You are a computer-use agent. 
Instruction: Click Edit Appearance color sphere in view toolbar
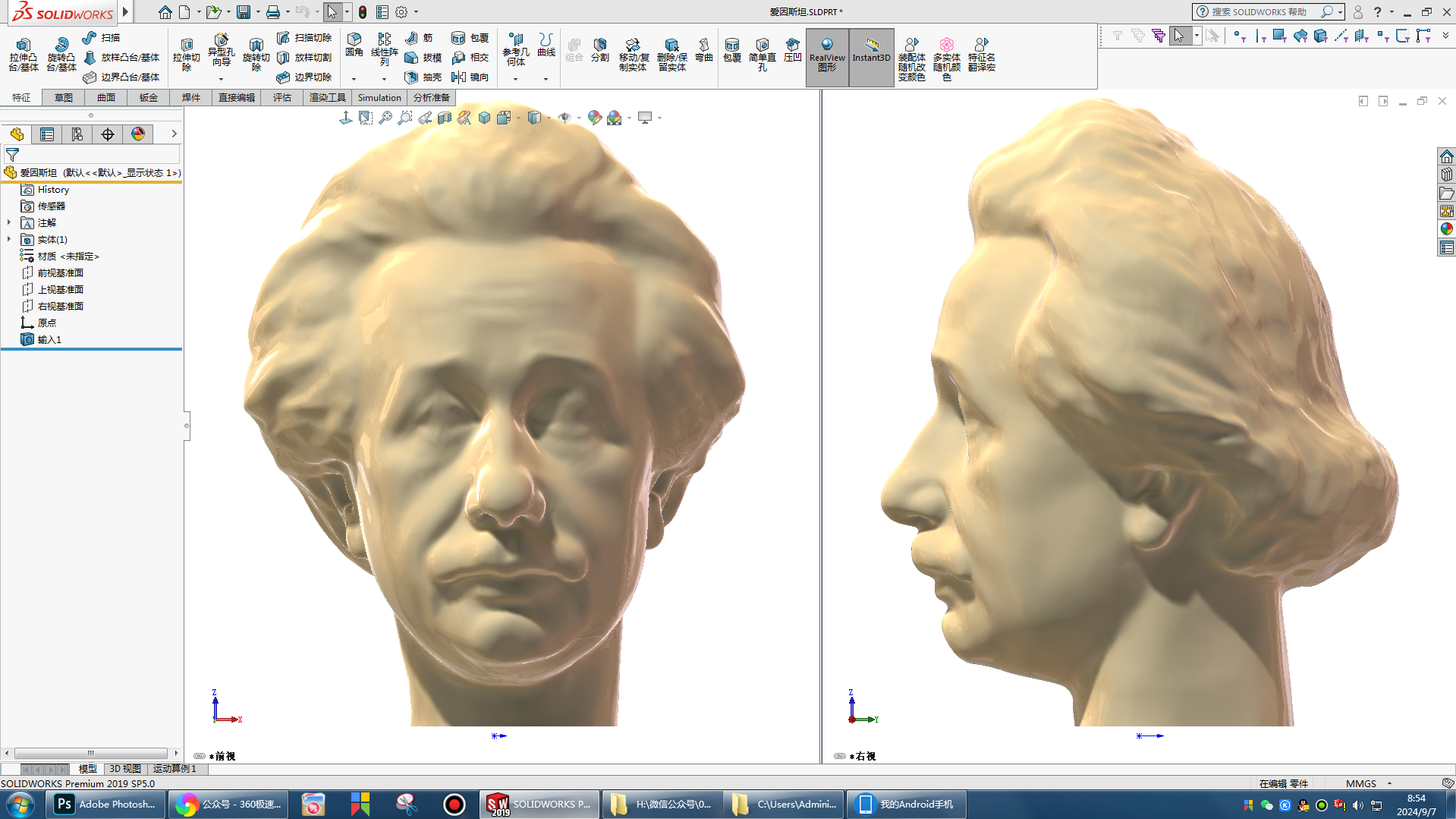coord(594,118)
